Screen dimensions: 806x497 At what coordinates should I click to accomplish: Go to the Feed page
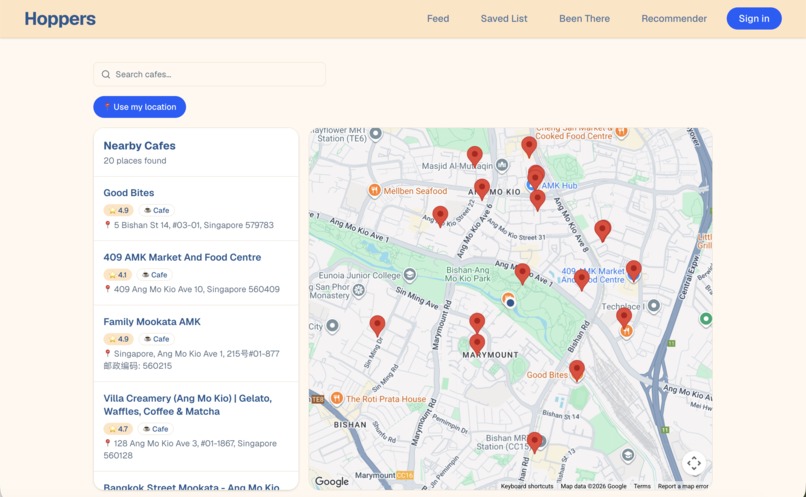pyautogui.click(x=438, y=19)
